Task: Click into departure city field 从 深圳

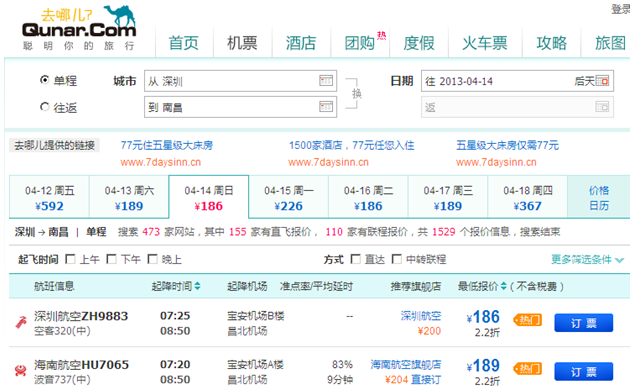Action: (x=240, y=81)
